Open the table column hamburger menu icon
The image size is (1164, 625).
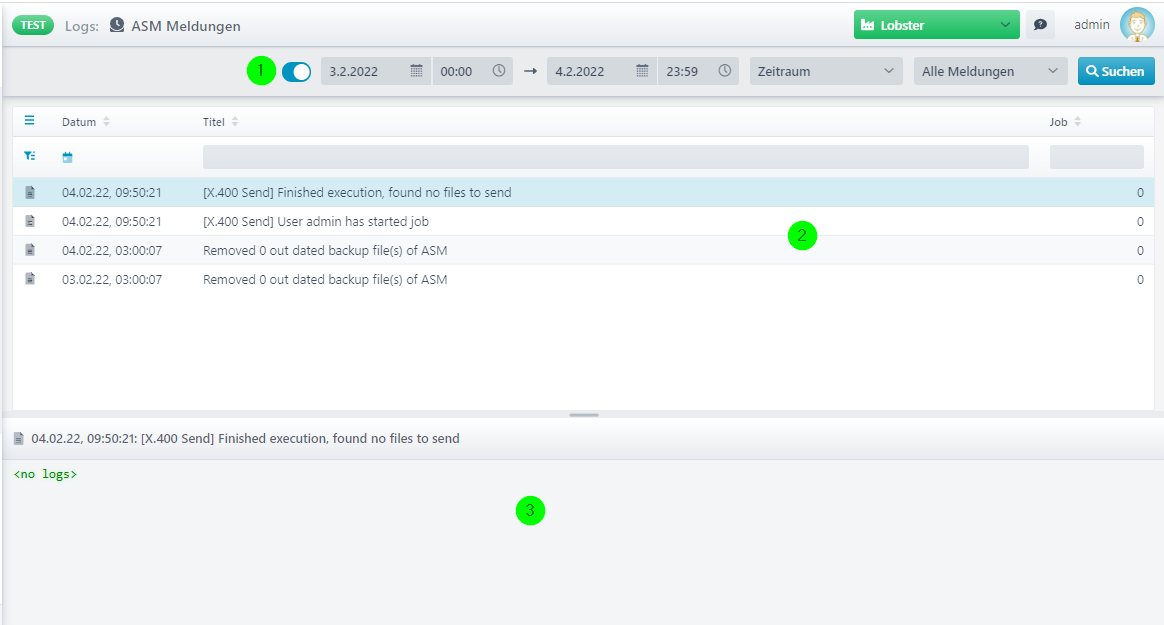coord(30,120)
